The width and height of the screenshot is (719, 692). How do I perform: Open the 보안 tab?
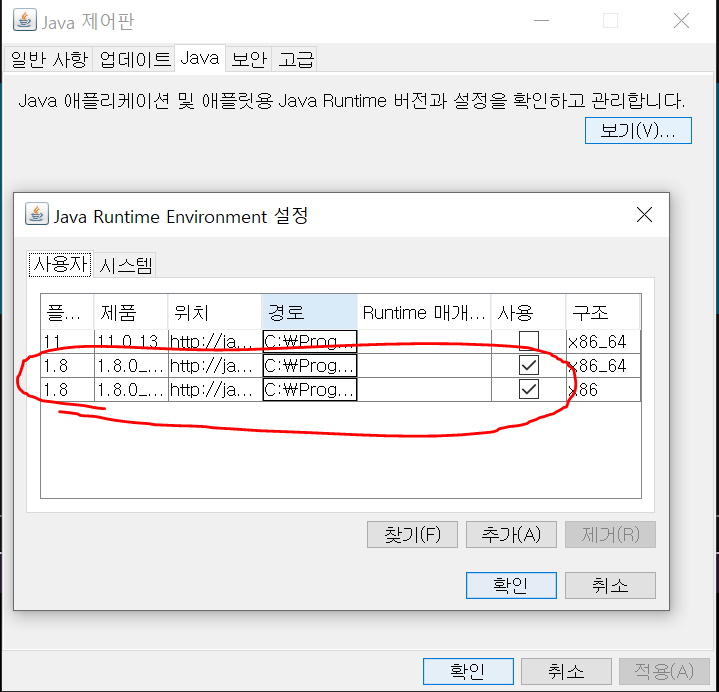pyautogui.click(x=249, y=59)
